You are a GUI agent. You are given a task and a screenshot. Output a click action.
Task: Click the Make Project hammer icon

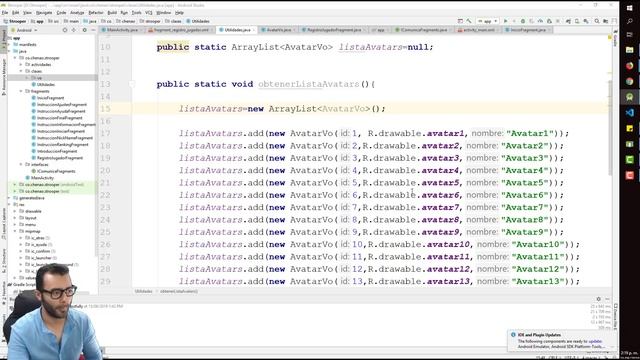click(x=469, y=21)
